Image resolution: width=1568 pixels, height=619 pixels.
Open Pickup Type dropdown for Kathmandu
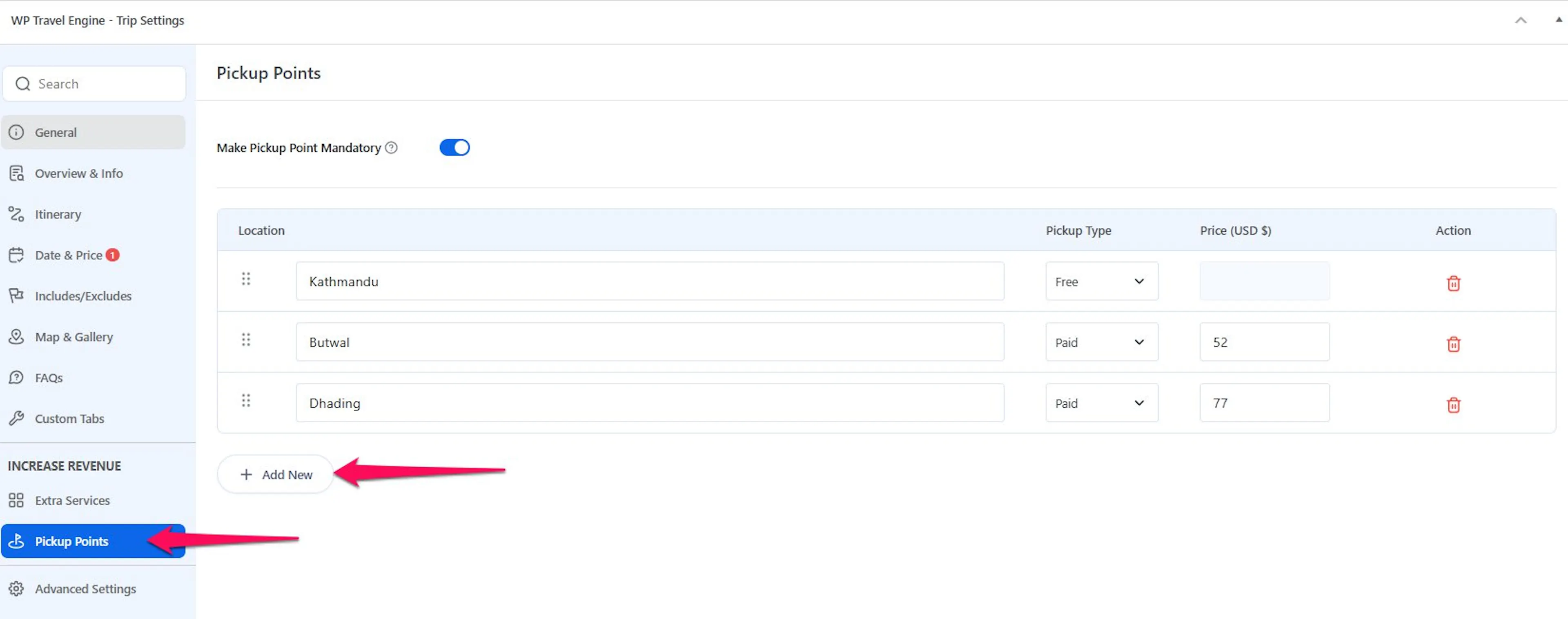[1102, 282]
